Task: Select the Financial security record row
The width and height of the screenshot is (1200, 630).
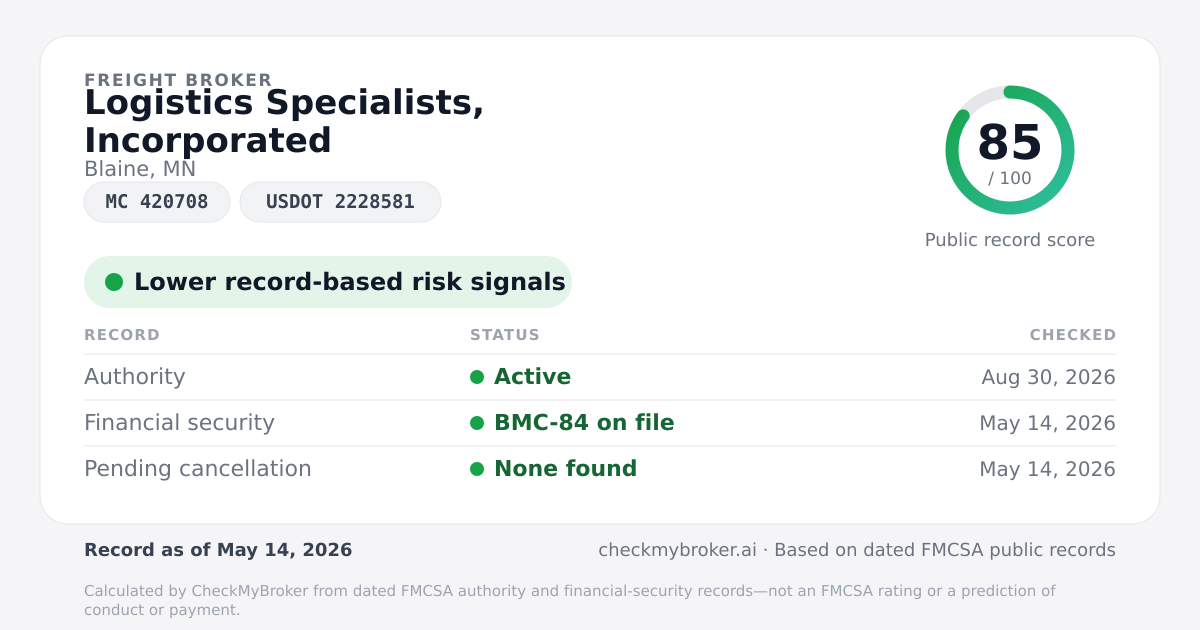Action: point(600,423)
